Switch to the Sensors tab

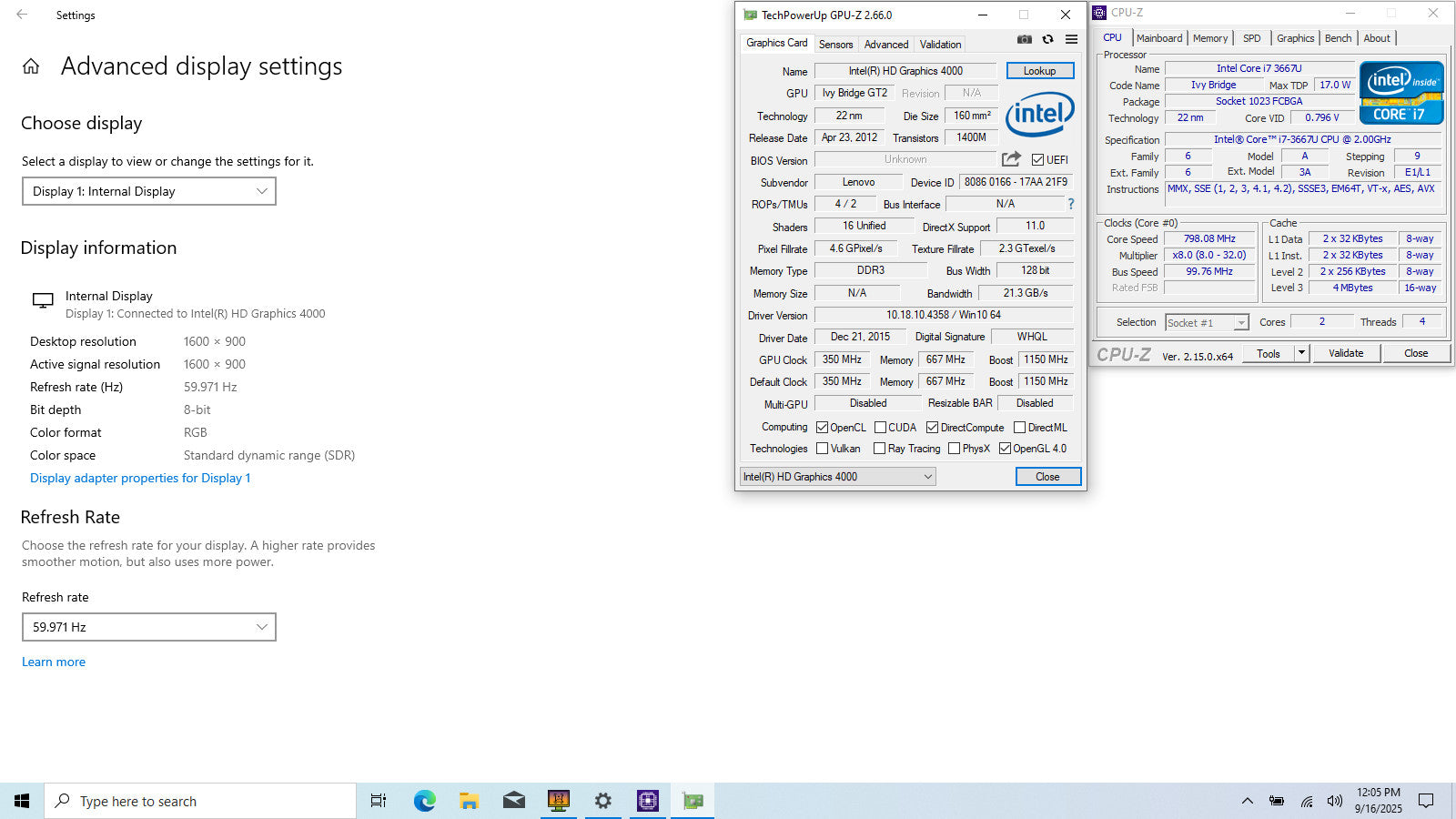pyautogui.click(x=835, y=44)
